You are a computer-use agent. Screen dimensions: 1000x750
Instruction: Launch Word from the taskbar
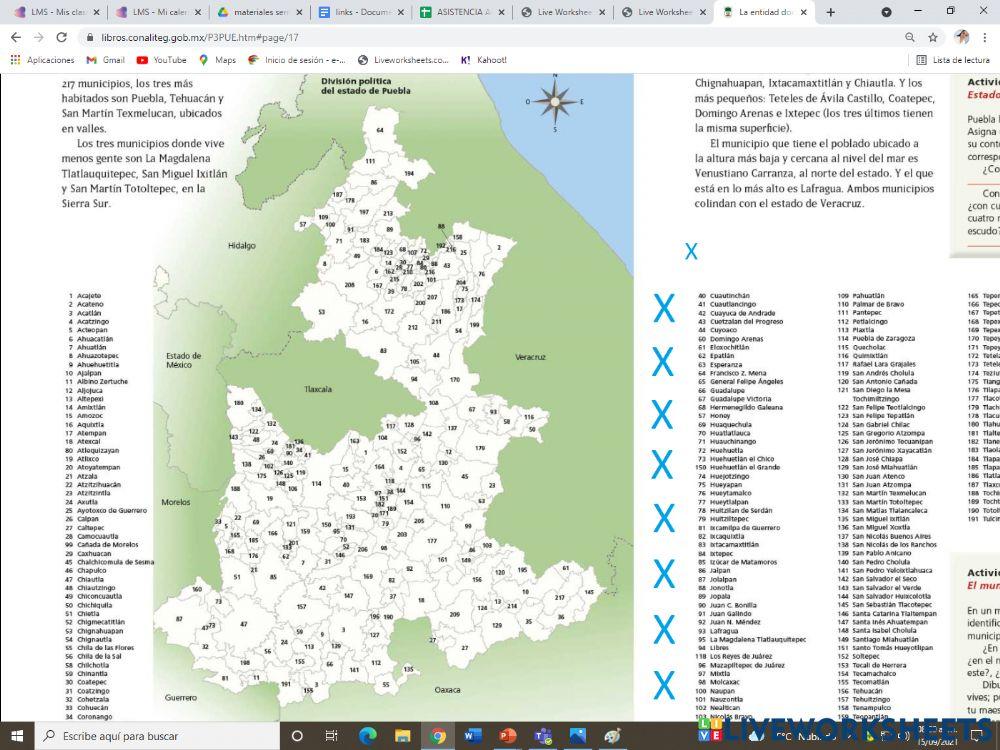coord(472,736)
